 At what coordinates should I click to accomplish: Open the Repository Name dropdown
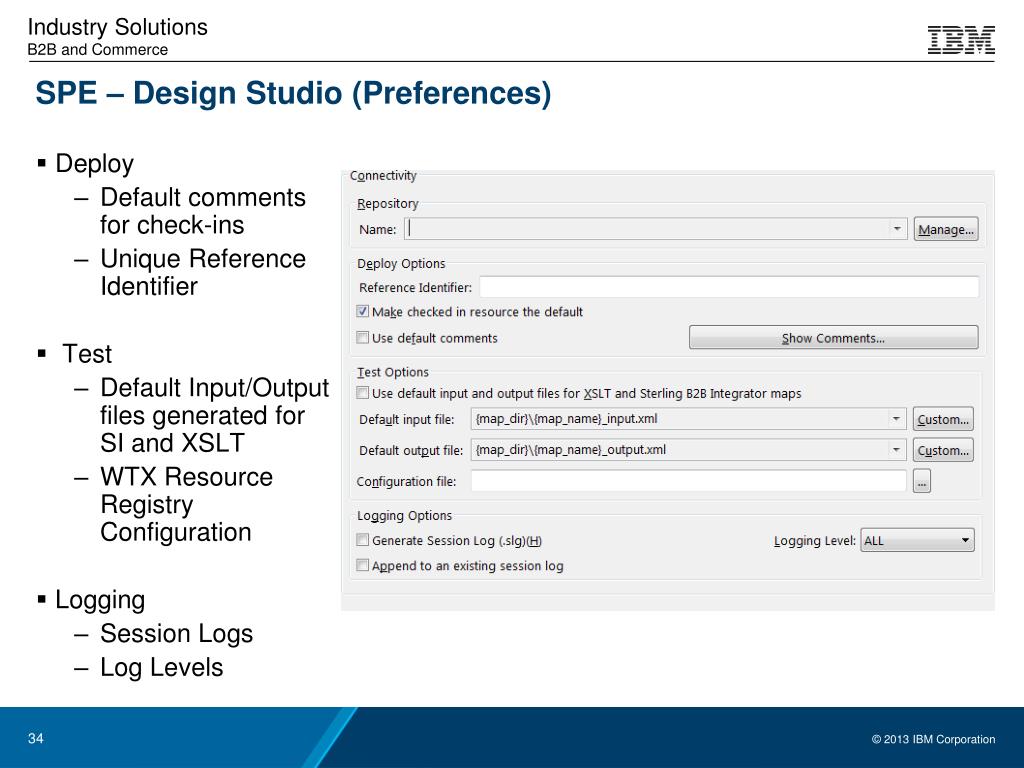(x=897, y=229)
